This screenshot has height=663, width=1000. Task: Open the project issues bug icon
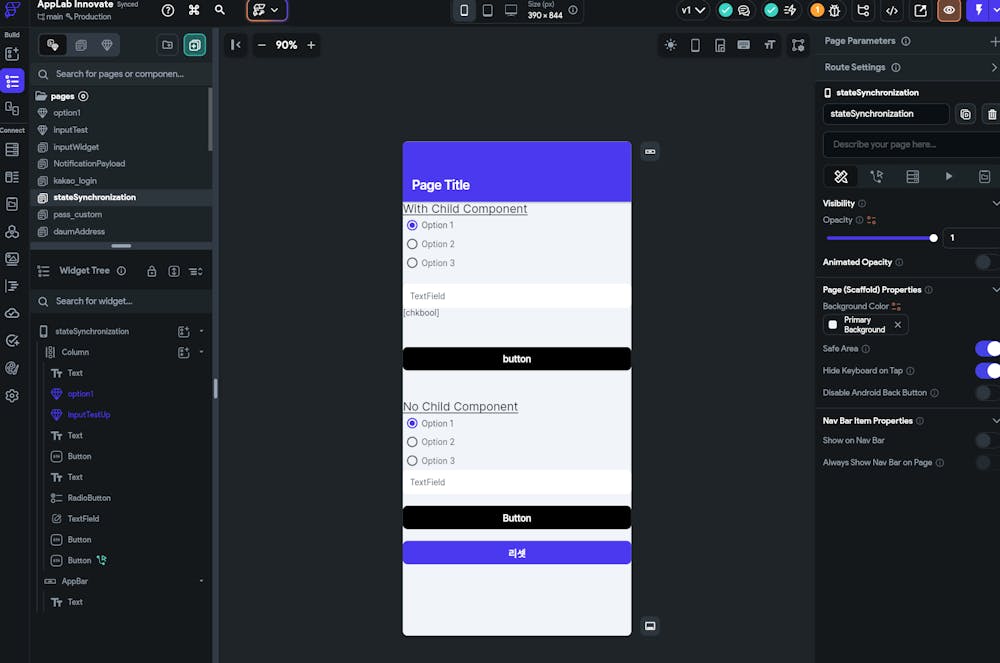pyautogui.click(x=834, y=10)
